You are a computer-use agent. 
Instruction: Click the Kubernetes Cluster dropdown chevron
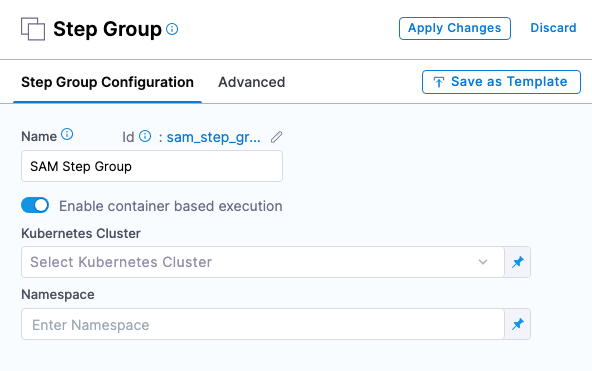tap(483, 262)
